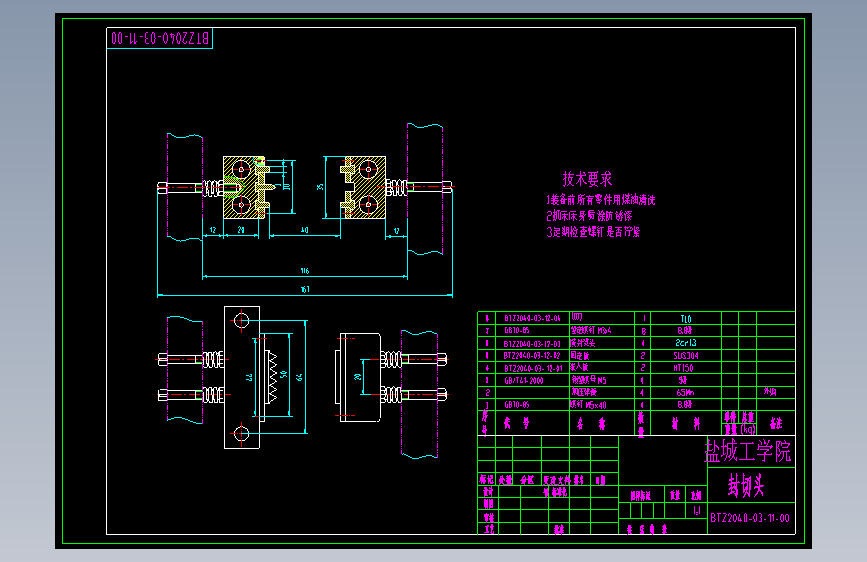The width and height of the screenshot is (867, 562).
Task: Select the 64 dimension in the lower view
Action: coord(299,377)
